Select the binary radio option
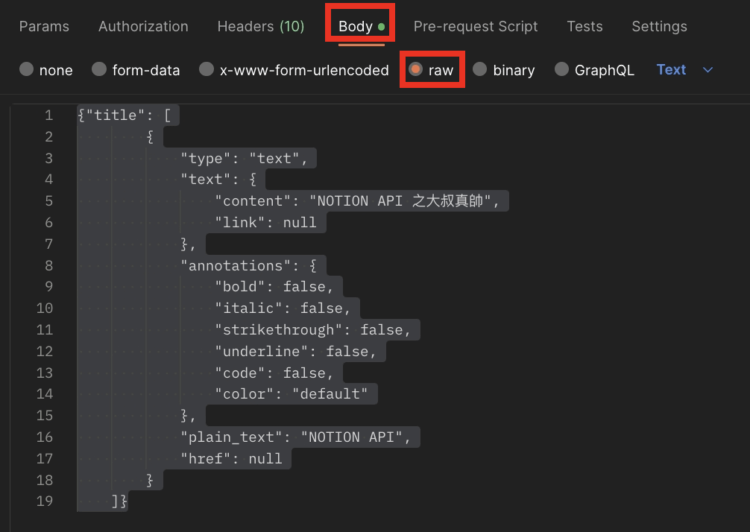This screenshot has height=532, width=750. coord(481,70)
